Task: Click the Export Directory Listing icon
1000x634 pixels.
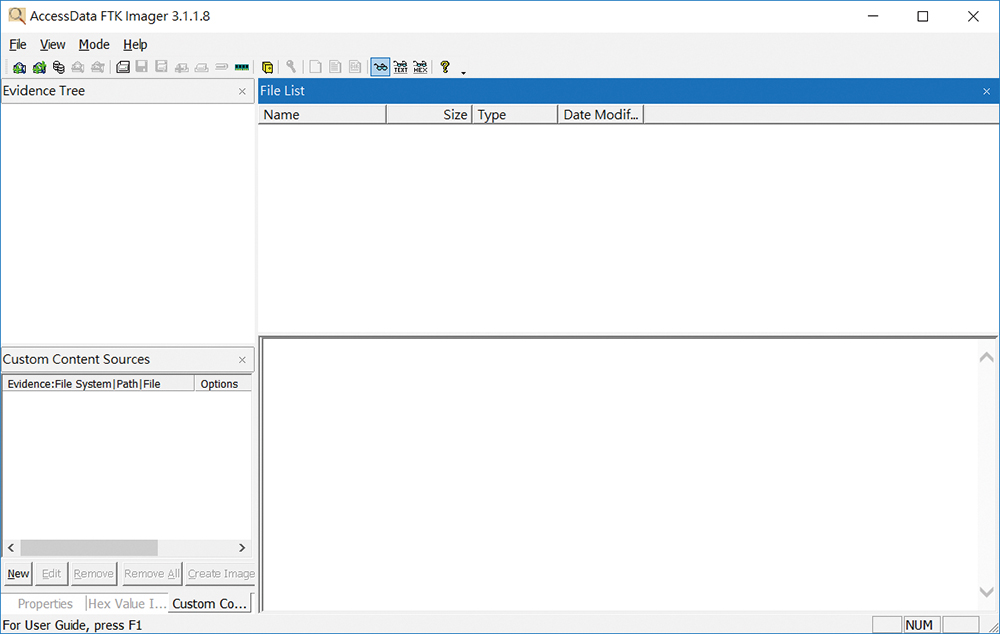Action: click(355, 67)
